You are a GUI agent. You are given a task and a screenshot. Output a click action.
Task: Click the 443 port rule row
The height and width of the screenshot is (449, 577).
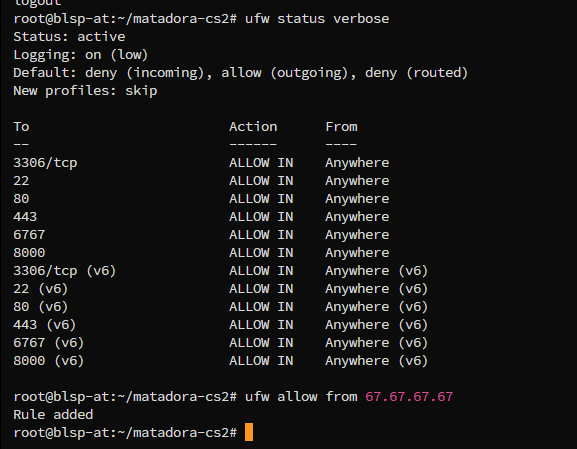(x=201, y=217)
